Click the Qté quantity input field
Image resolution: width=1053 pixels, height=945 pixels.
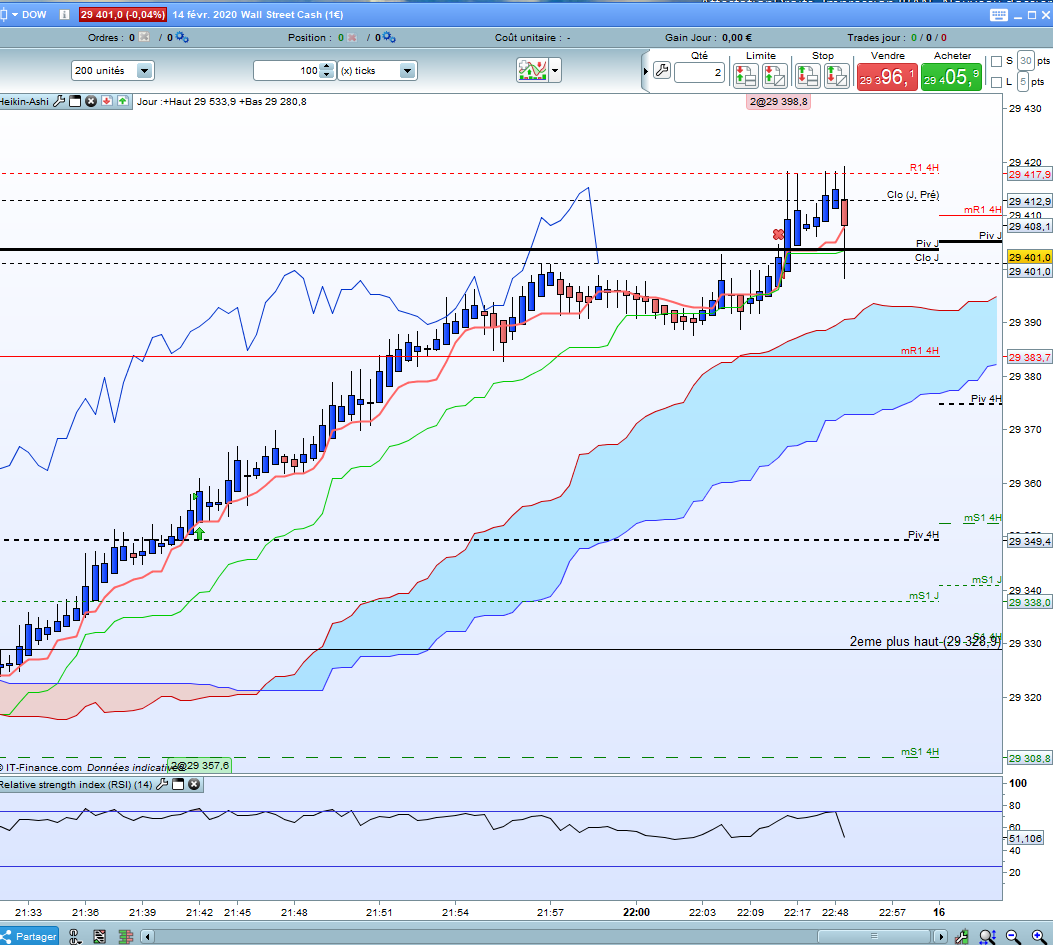698,73
